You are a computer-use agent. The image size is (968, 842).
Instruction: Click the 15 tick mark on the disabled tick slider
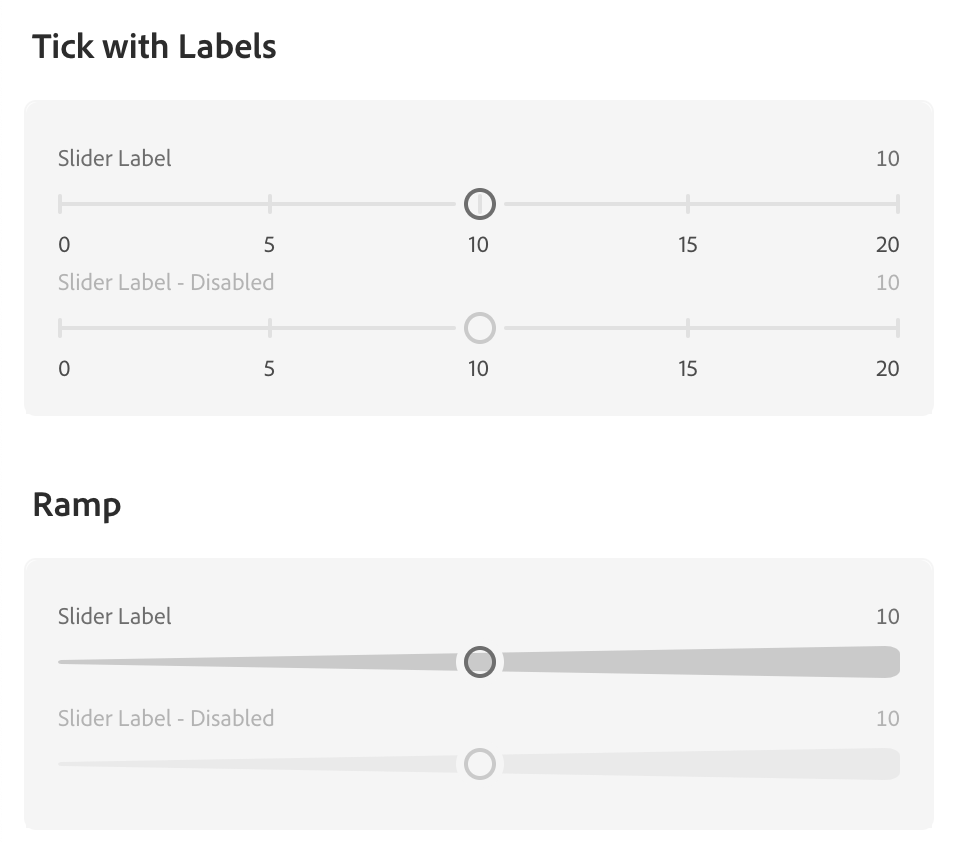pyautogui.click(x=688, y=328)
